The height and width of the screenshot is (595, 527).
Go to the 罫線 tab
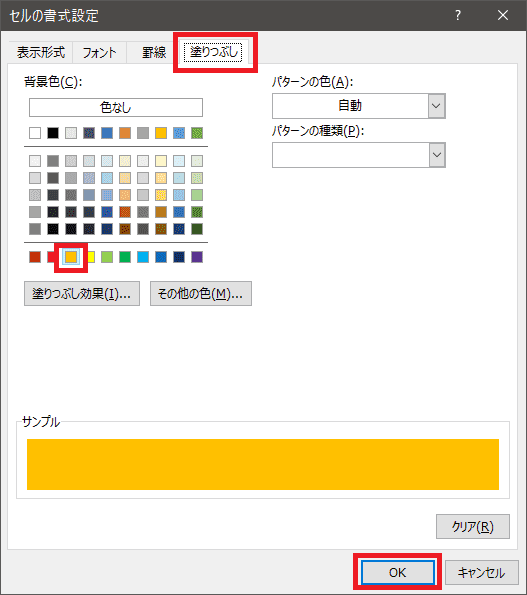pos(154,52)
